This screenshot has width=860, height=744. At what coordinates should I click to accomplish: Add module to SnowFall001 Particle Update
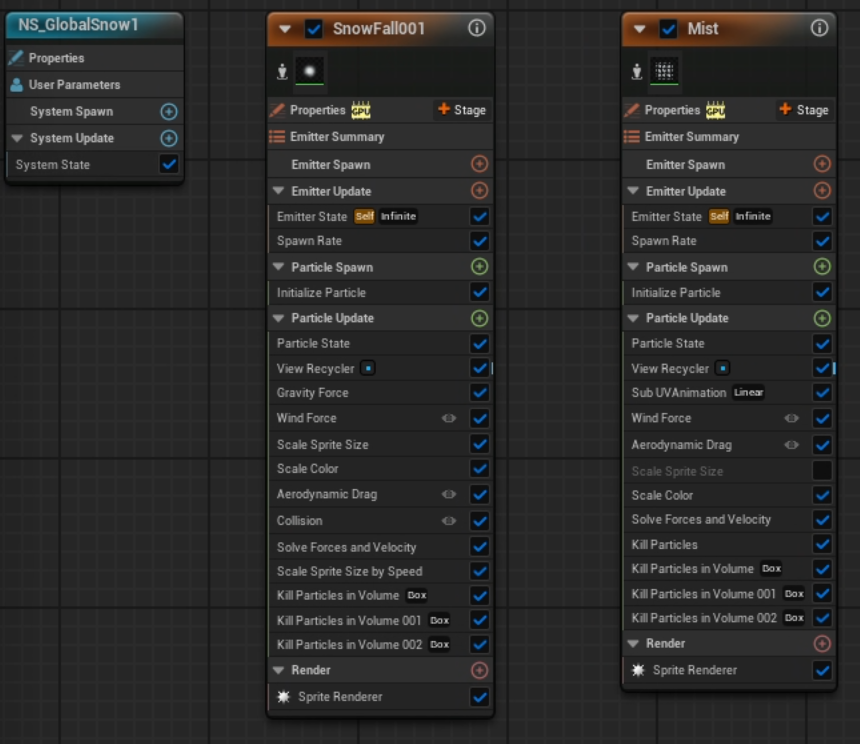click(479, 318)
